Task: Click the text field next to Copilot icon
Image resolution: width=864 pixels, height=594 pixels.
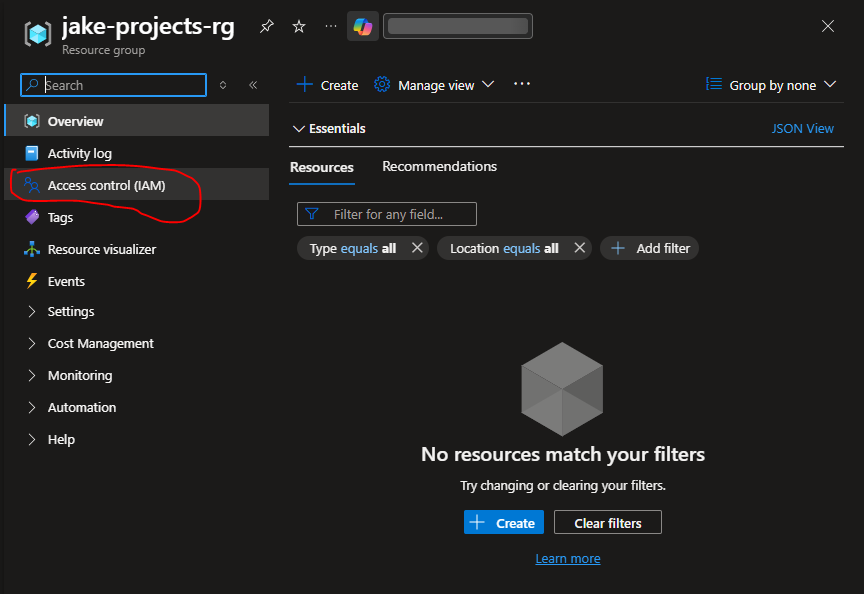Action: click(x=458, y=26)
